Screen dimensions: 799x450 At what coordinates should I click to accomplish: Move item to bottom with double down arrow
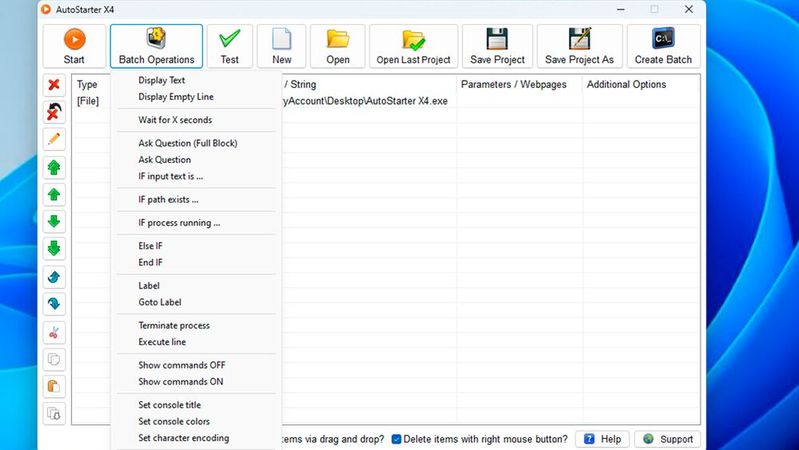pos(54,249)
